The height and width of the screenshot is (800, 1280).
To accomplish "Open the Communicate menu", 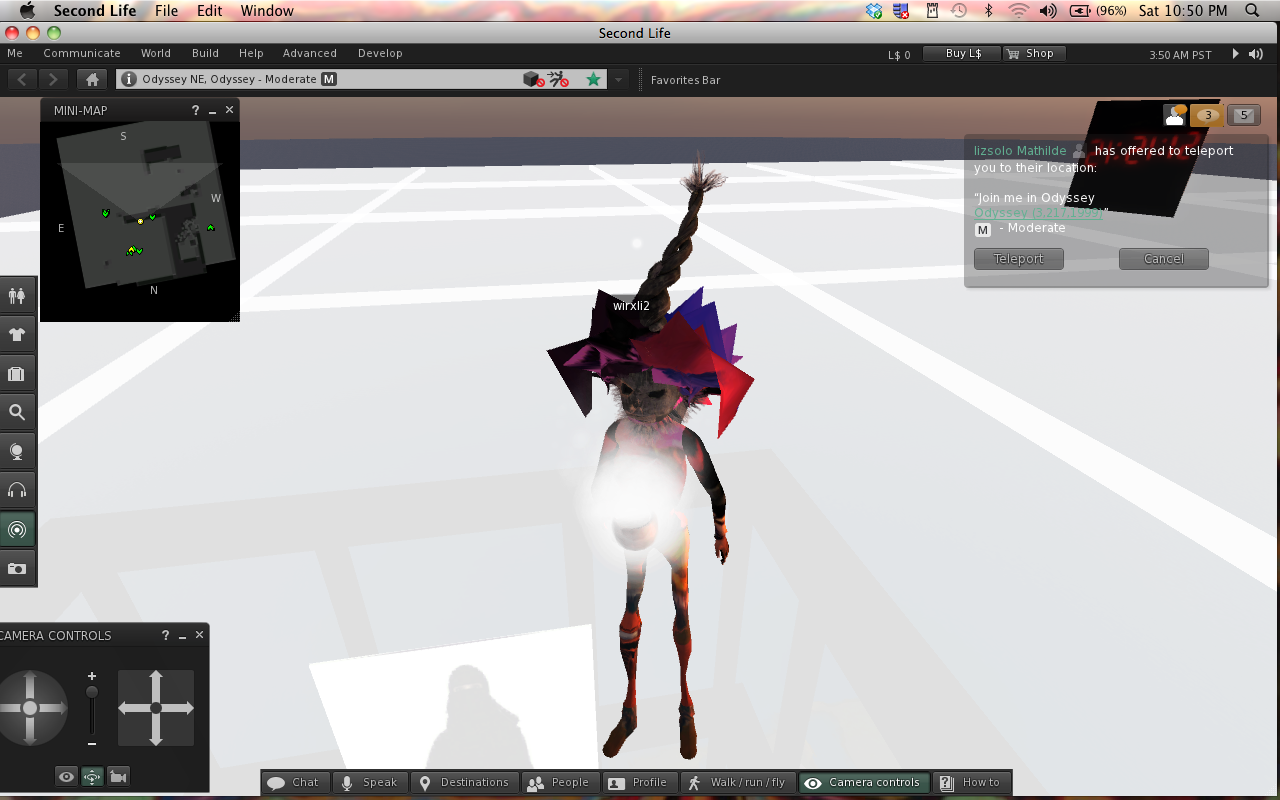I will (82, 53).
